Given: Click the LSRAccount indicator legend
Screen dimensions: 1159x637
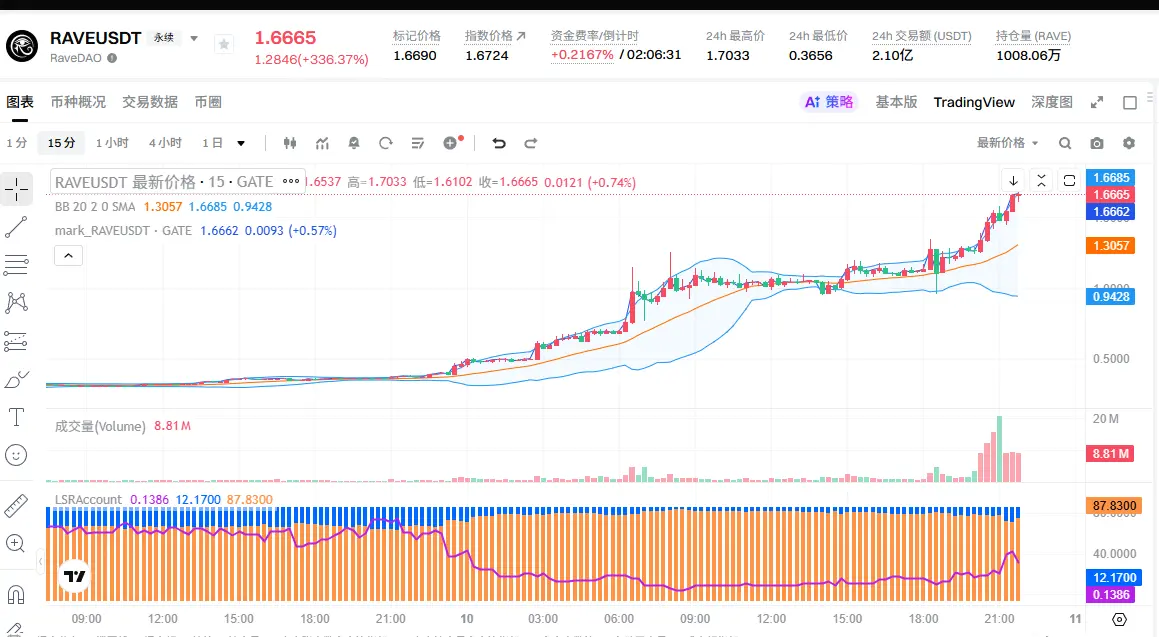Looking at the screenshot, I should (x=88, y=500).
